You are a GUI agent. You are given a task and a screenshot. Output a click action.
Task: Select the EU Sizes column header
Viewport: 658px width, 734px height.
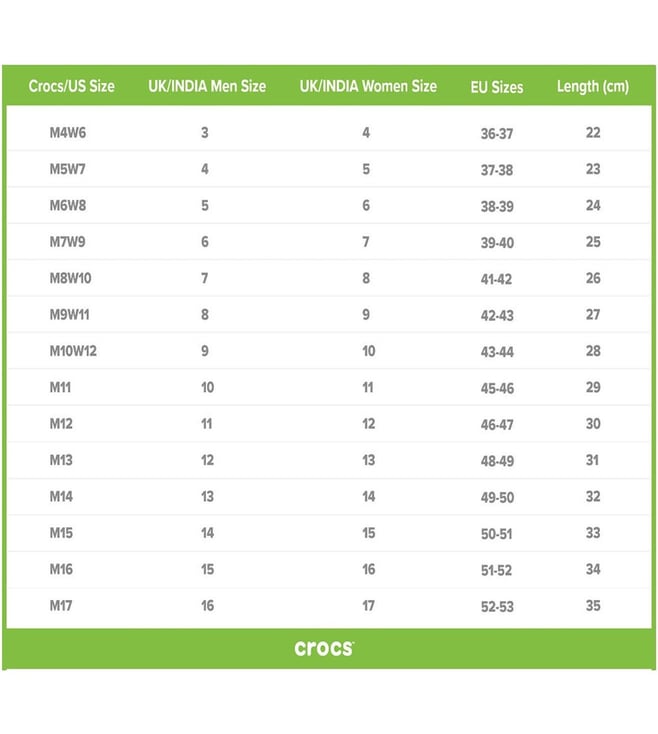click(497, 87)
